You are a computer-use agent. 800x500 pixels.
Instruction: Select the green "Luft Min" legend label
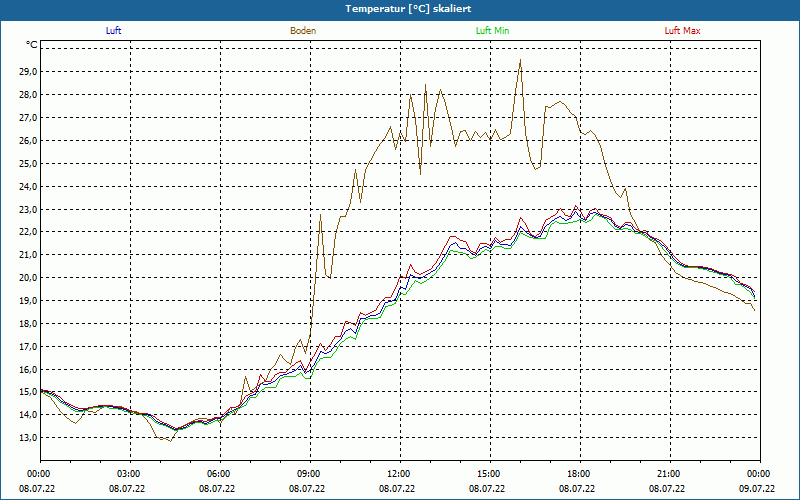coord(492,31)
